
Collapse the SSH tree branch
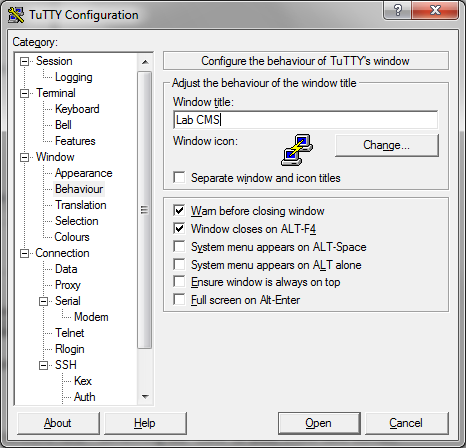tap(43, 365)
